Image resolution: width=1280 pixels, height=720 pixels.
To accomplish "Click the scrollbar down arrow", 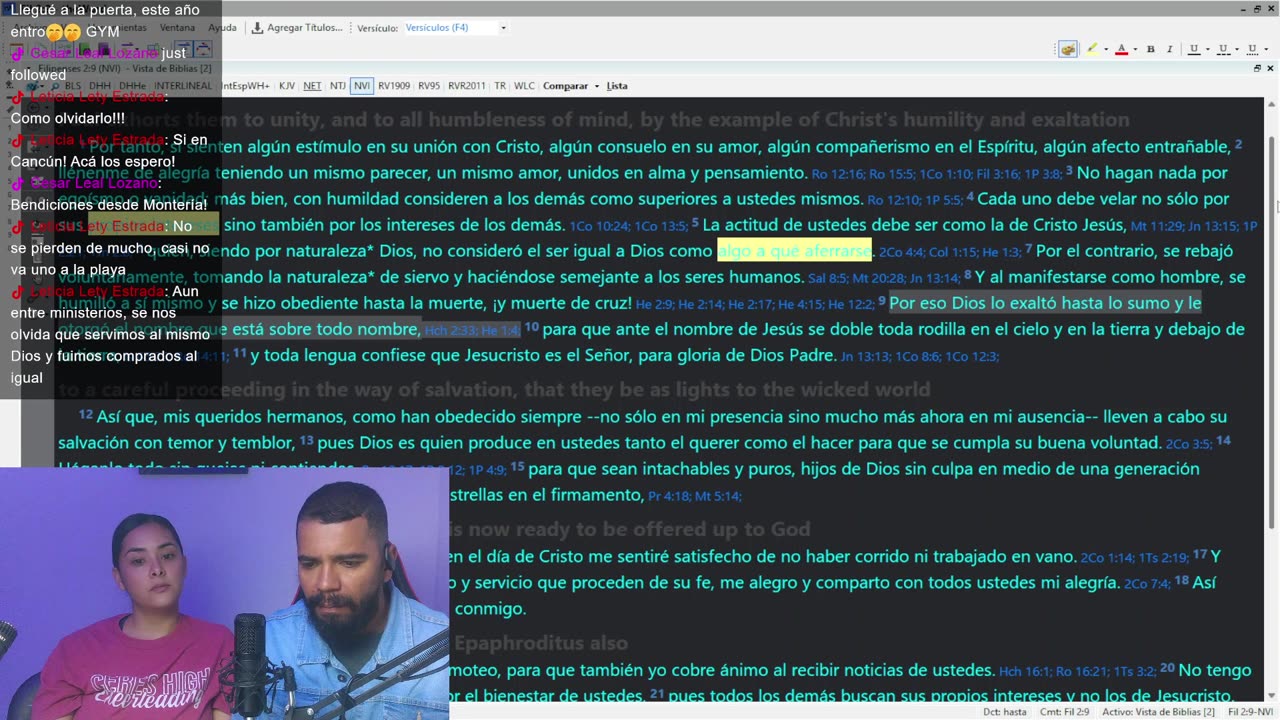I will click(x=1273, y=698).
